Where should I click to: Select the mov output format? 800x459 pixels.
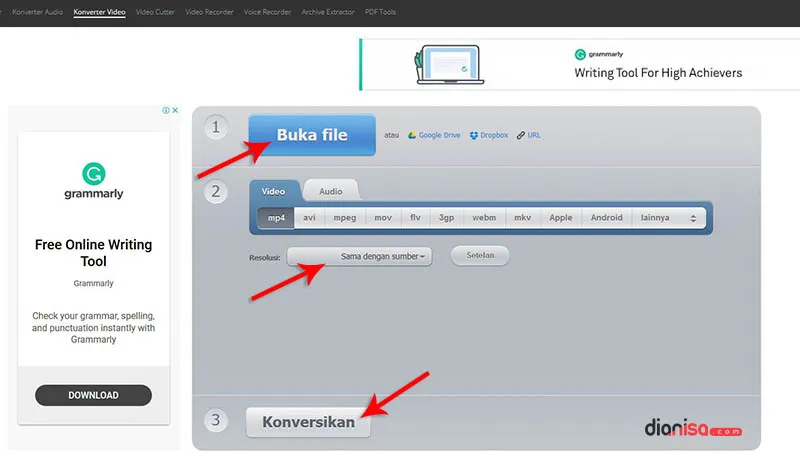383,218
